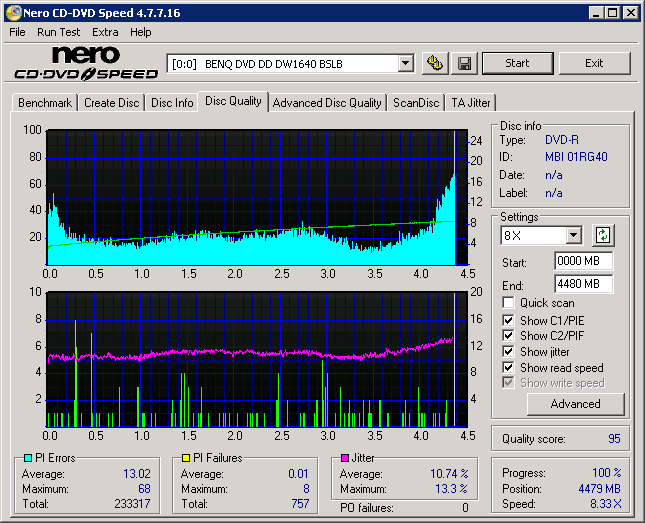The image size is (645, 523).
Task: Uncheck Show C1/PIE checkbox
Action: 509,320
